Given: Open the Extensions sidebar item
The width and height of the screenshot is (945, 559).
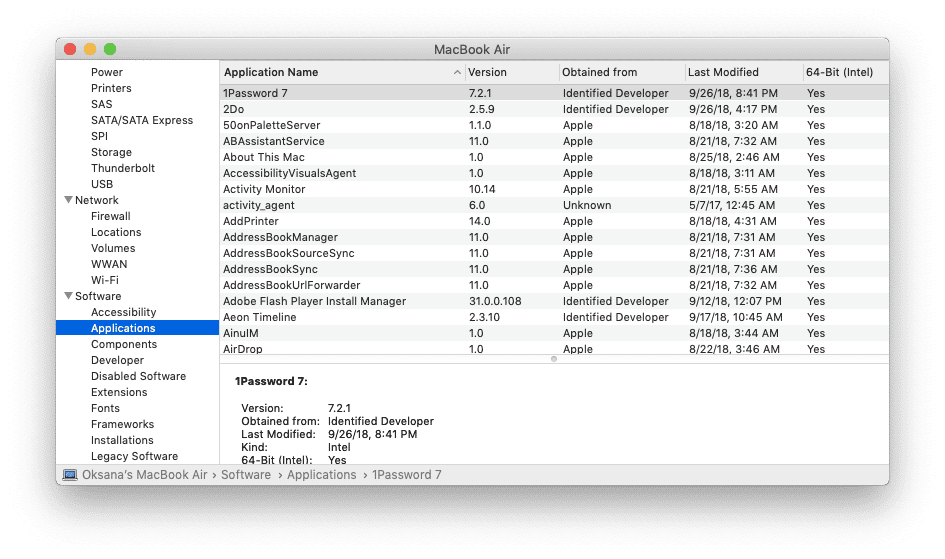Looking at the screenshot, I should tap(119, 392).
